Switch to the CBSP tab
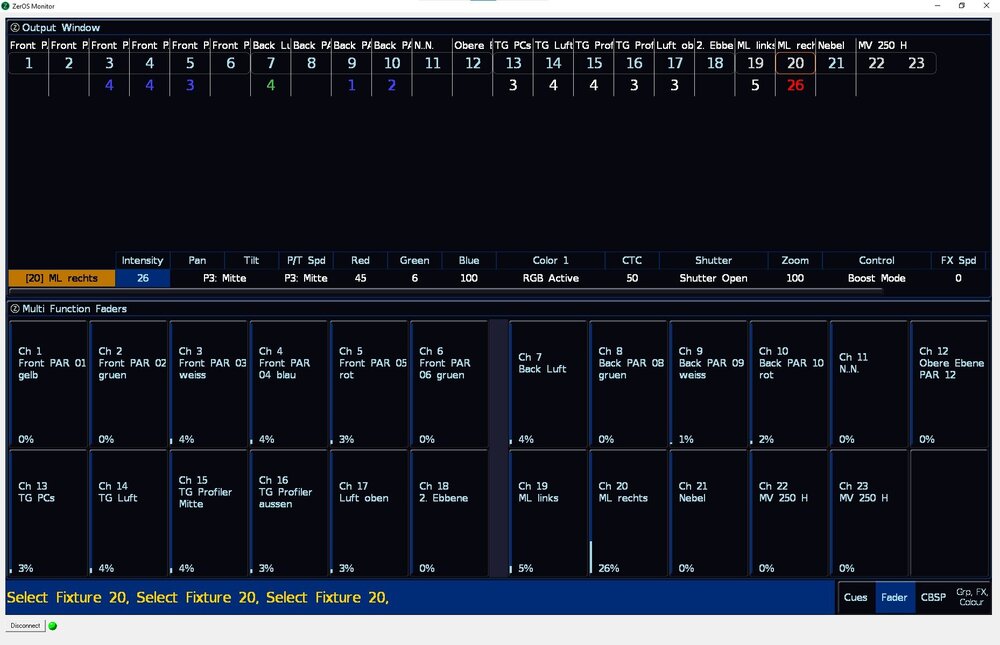 pyautogui.click(x=933, y=598)
